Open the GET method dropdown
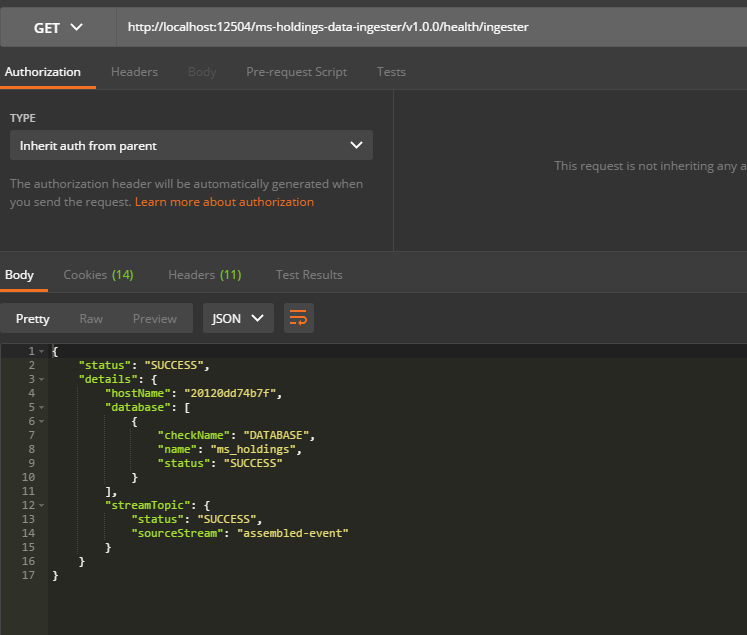 coord(58,27)
